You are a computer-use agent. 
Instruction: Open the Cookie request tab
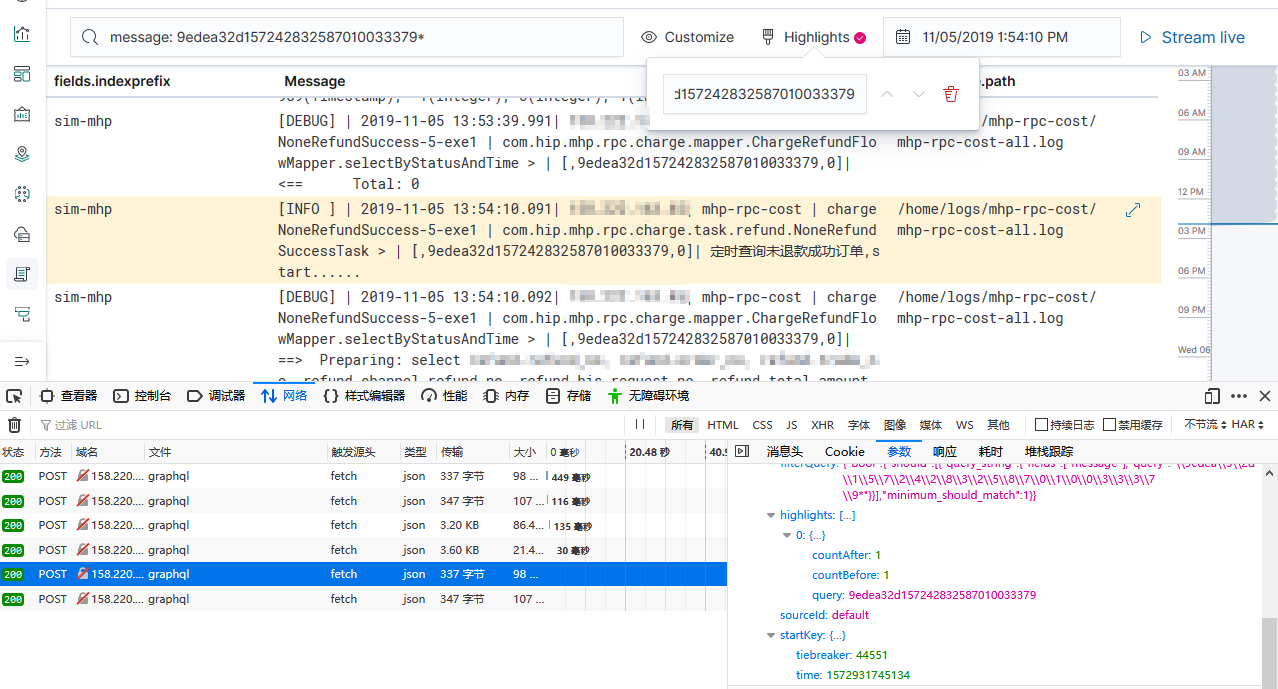(845, 452)
